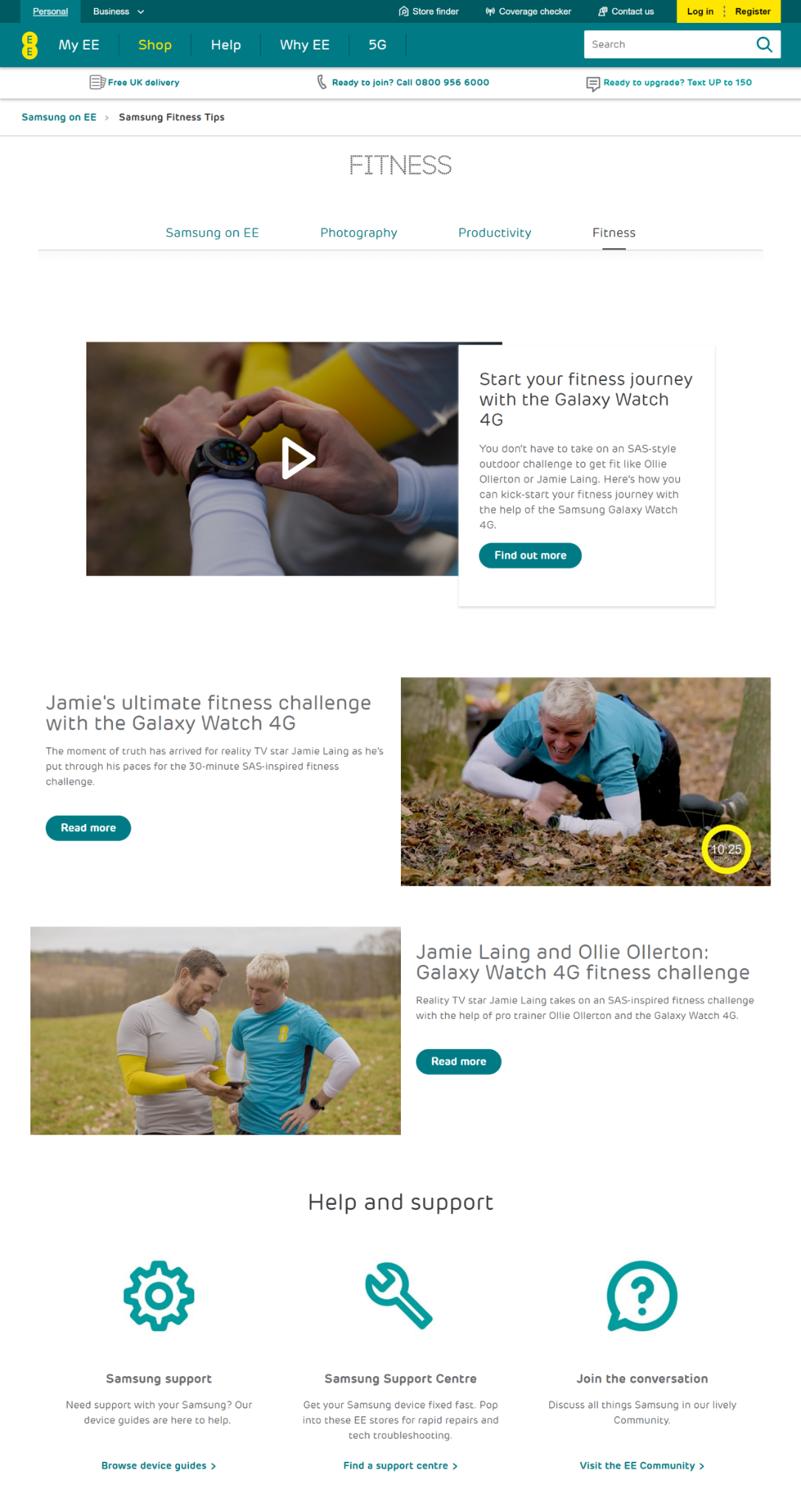Click the Store finder icon
Screen dimensions: 801x1512
pyautogui.click(x=404, y=11)
